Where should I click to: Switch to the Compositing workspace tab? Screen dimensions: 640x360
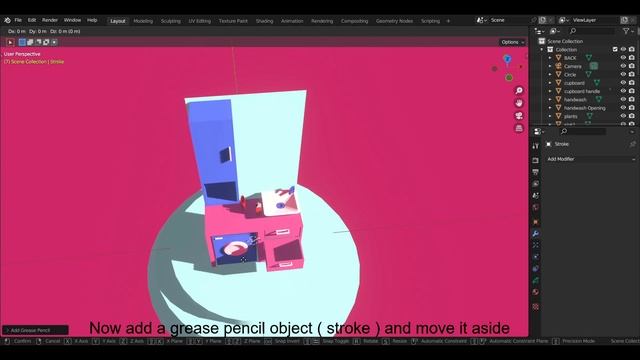[354, 21]
